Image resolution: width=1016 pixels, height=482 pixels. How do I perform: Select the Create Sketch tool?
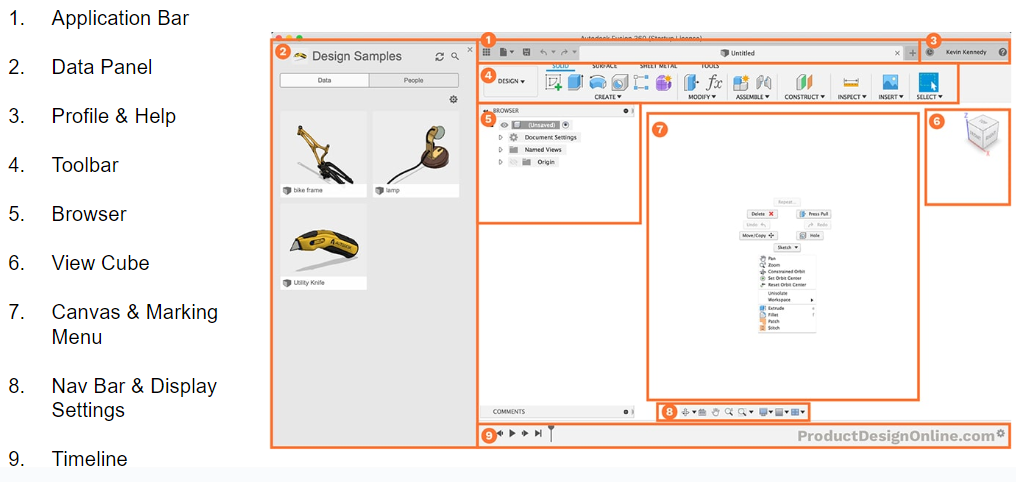[553, 82]
